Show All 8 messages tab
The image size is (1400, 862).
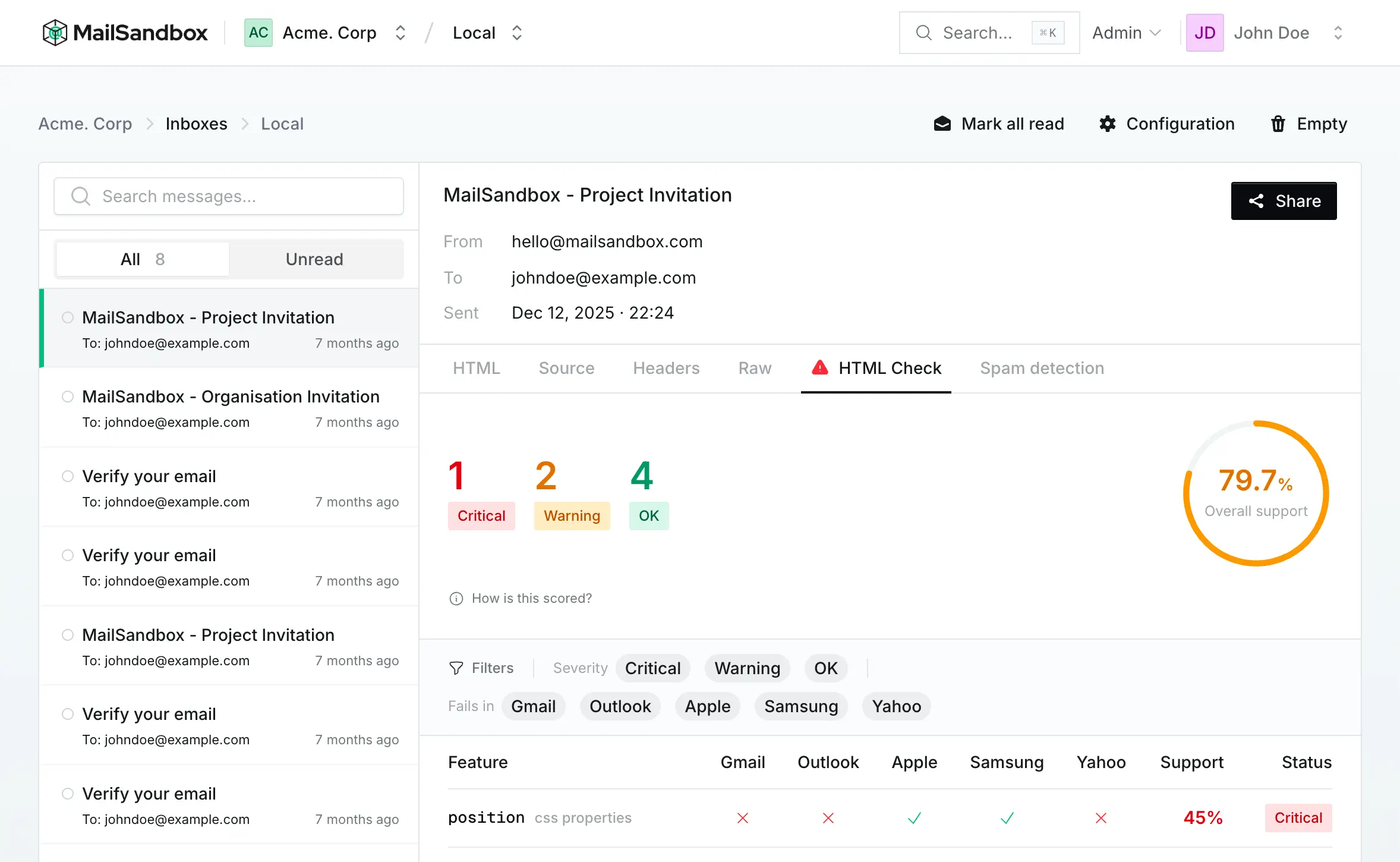click(x=143, y=259)
